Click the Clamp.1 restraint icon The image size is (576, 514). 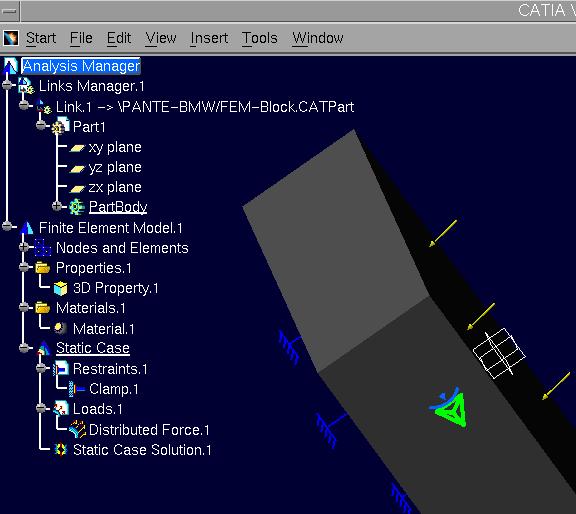pos(76,389)
